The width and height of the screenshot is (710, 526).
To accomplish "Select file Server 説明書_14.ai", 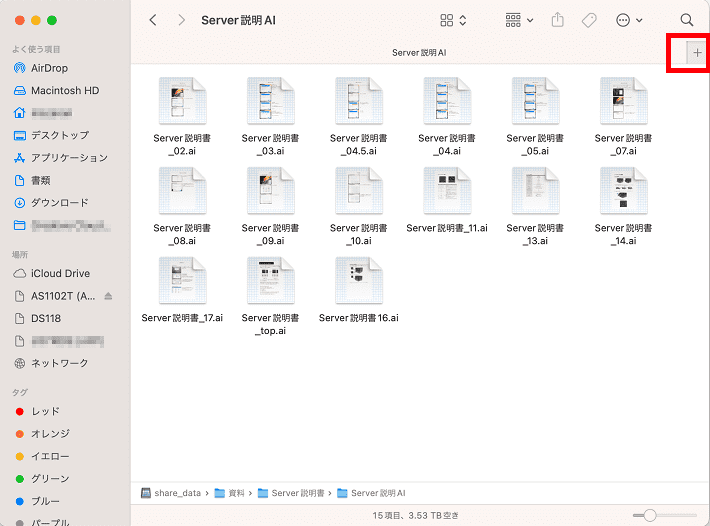I will click(624, 206).
